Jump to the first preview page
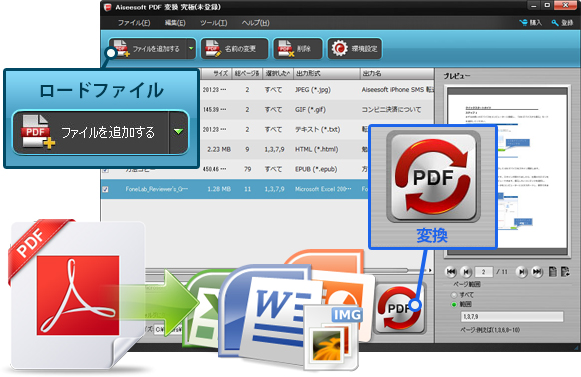This screenshot has height=377, width=581. [x=451, y=272]
